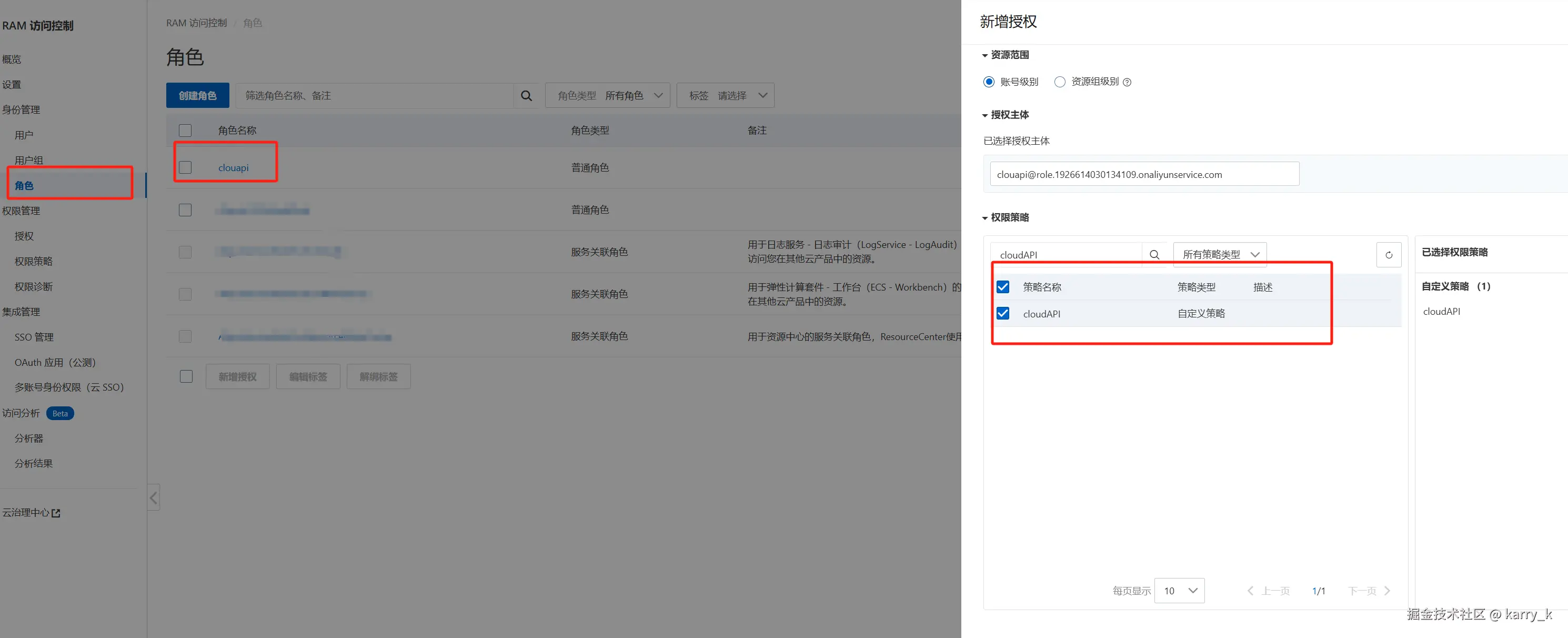Uncheck the cloudAPI policy checkbox

1002,314
